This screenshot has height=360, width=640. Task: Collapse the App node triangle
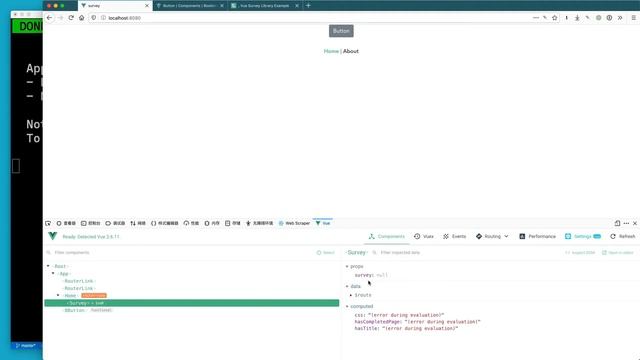point(53,273)
